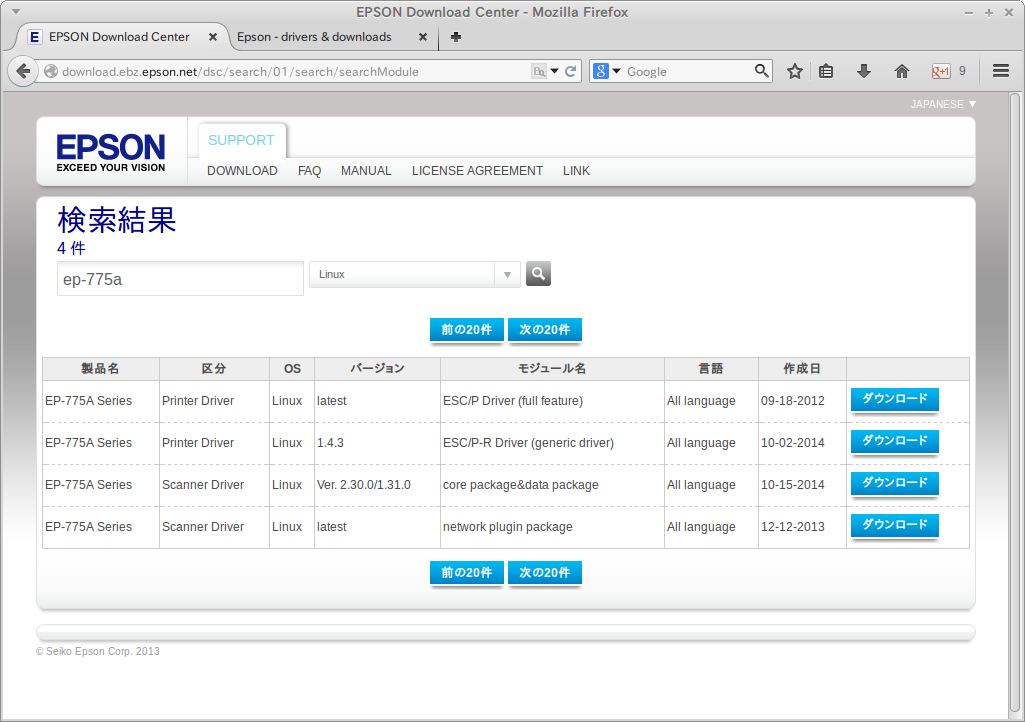Select the SUPPORT tab
The image size is (1025, 722).
click(241, 141)
